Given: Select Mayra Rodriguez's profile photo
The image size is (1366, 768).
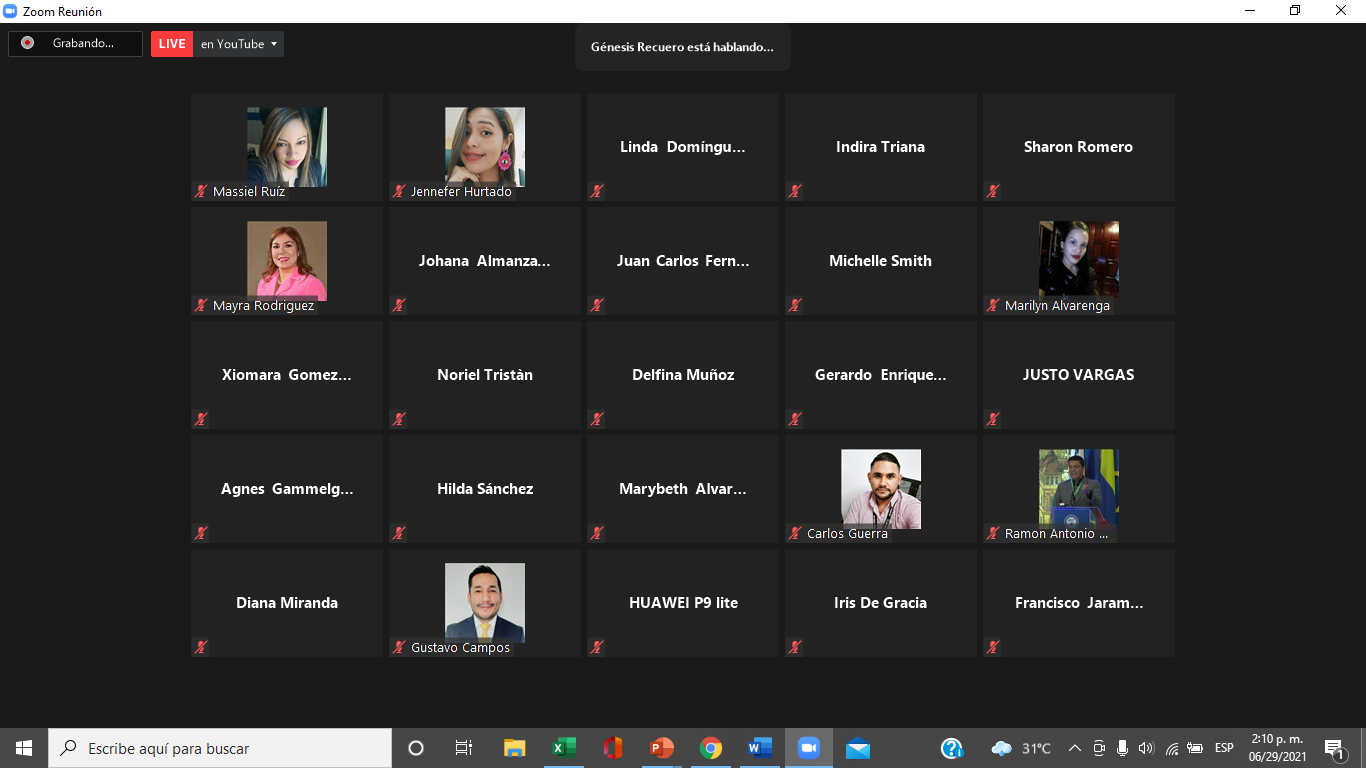Looking at the screenshot, I should point(287,260).
